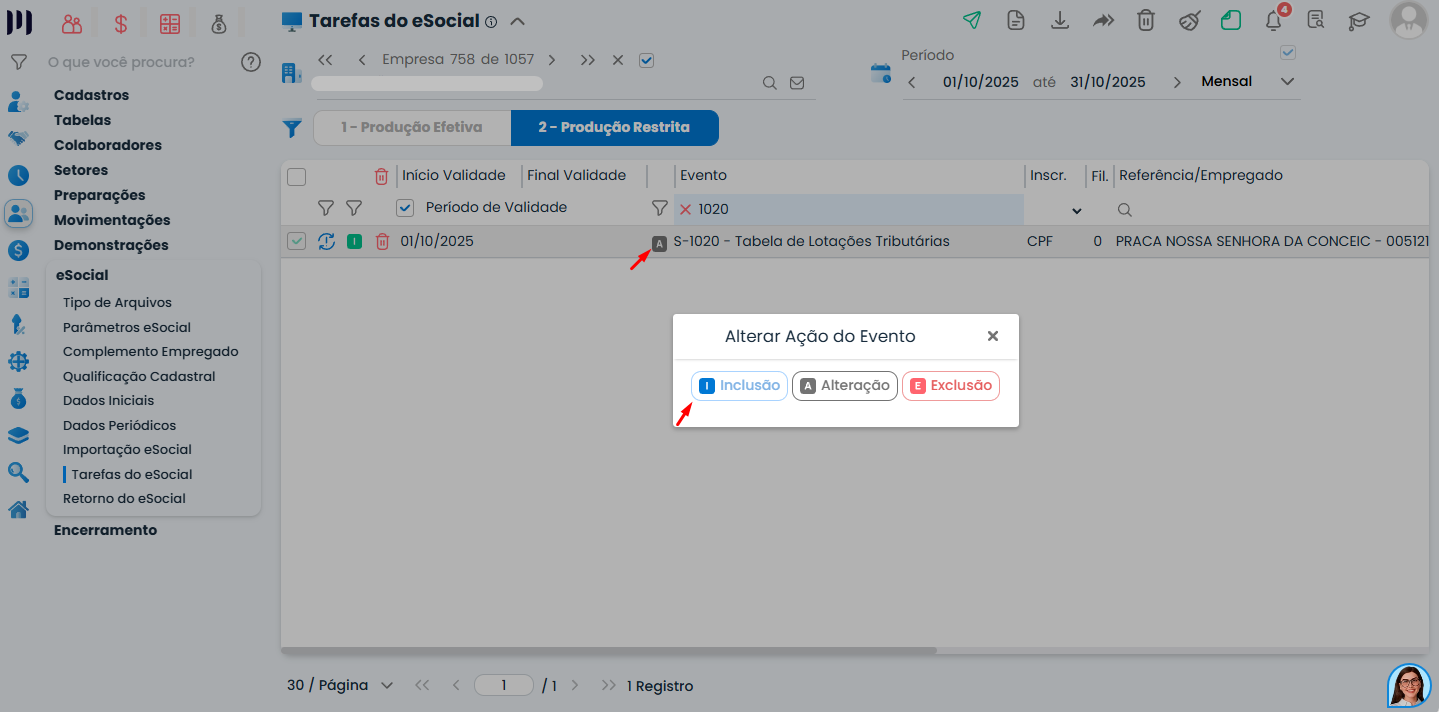Screen dimensions: 1439x712
Task: Click the horizontal scrollbar below the table
Action: point(609,651)
